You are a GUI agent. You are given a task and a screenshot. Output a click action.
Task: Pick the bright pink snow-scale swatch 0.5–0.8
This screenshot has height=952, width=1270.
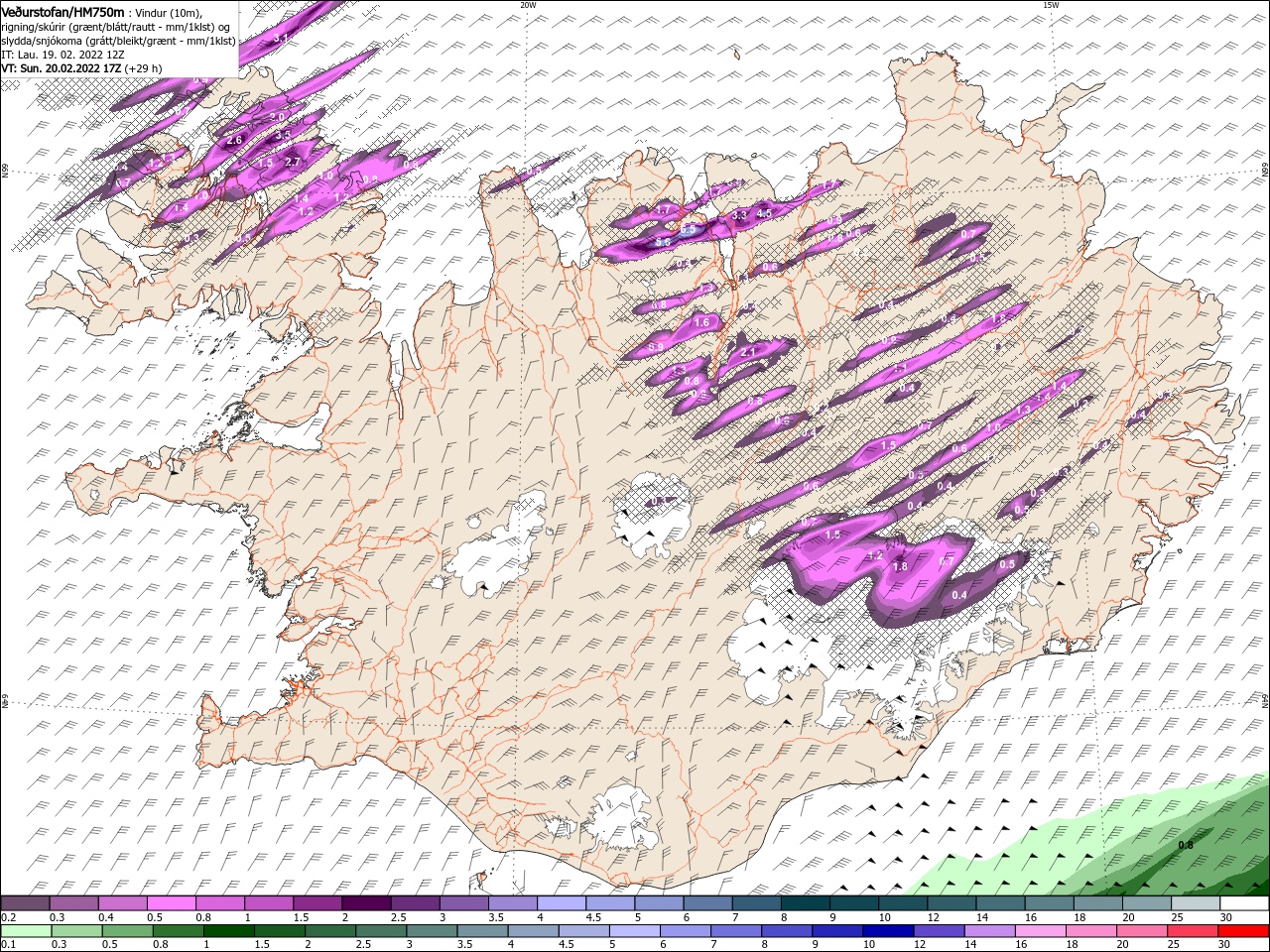[172, 903]
